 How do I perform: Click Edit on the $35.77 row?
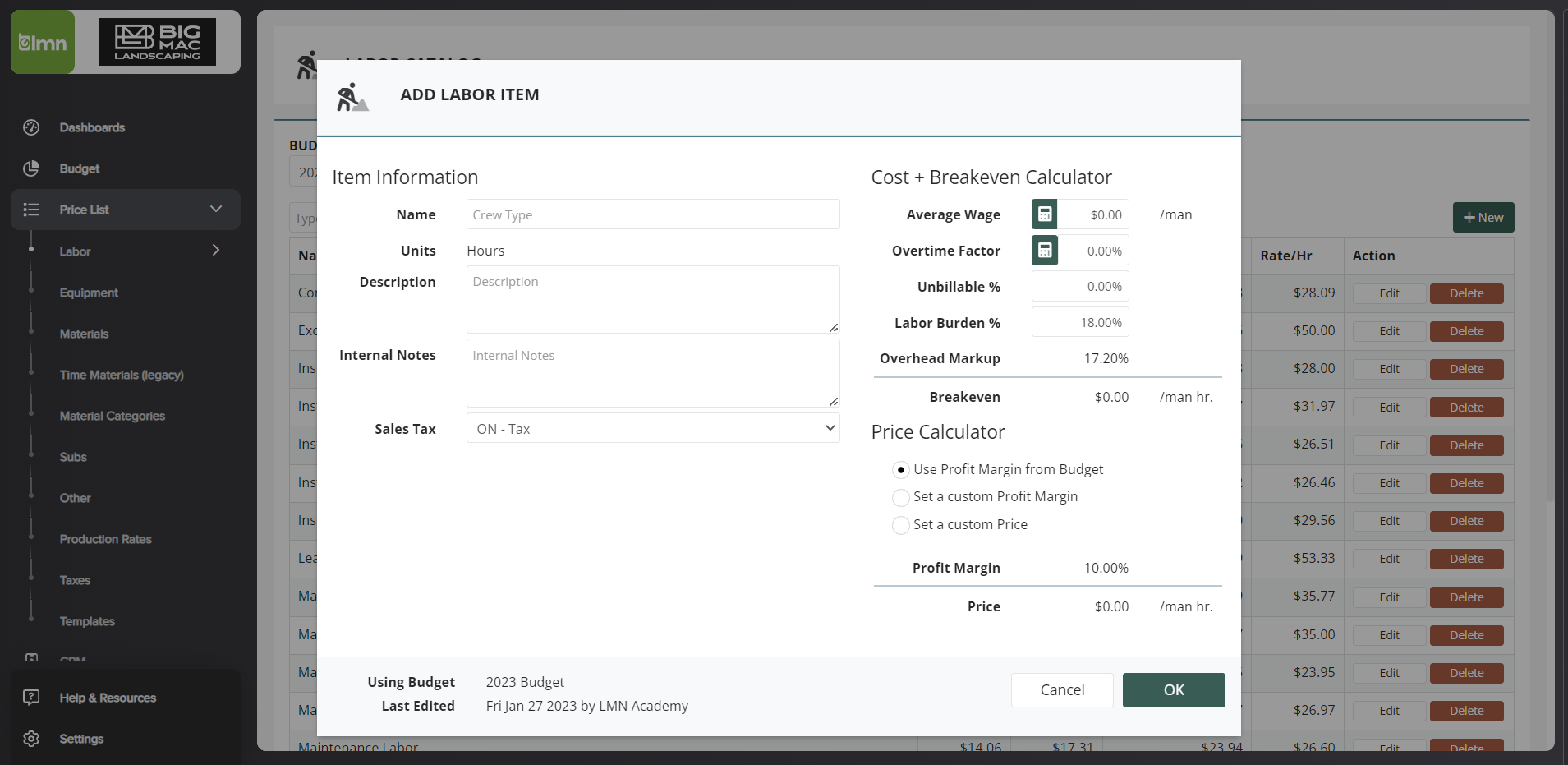click(x=1389, y=597)
